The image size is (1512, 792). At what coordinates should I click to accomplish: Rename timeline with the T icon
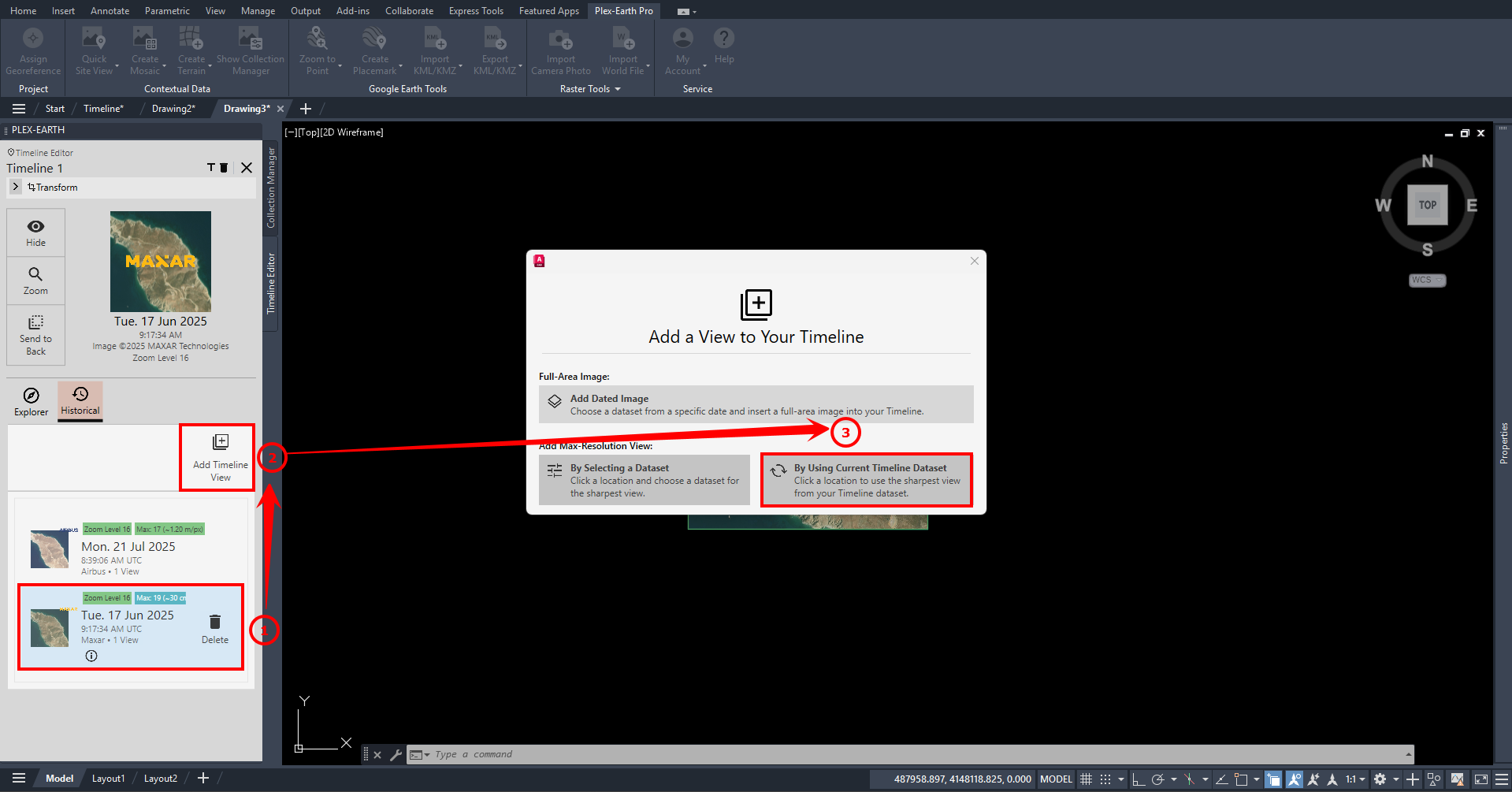pyautogui.click(x=211, y=168)
